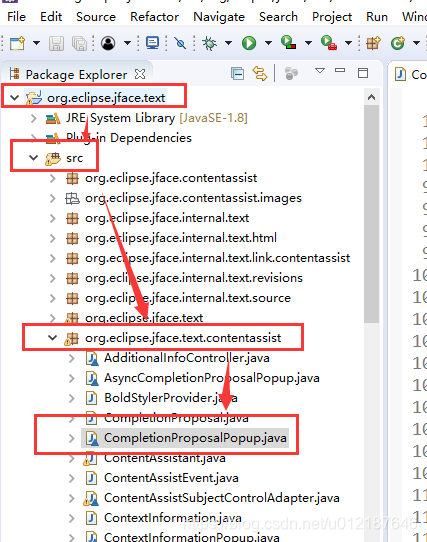Open the Edit menu
This screenshot has height=542, width=427.
point(51,17)
